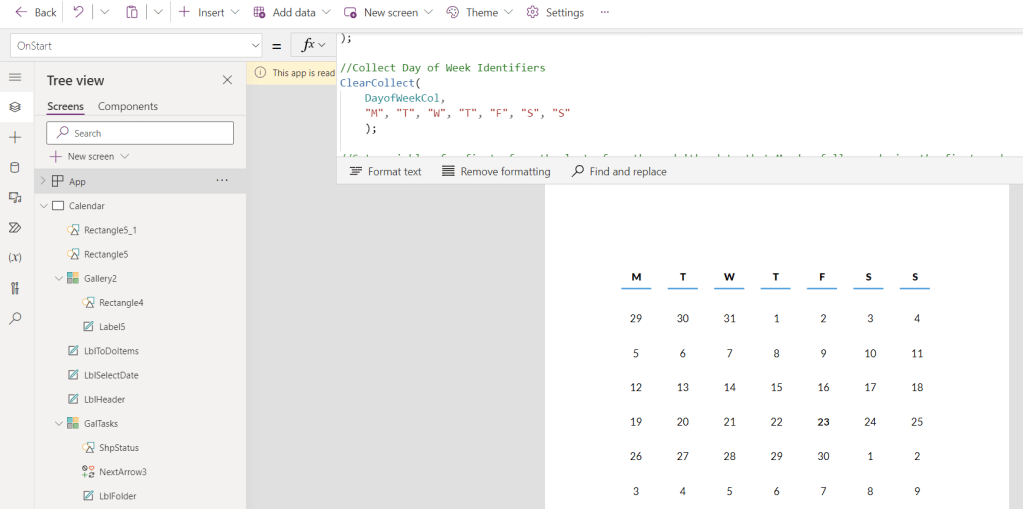The width and height of the screenshot is (1023, 509).
Task: Click the fx formula button
Action: (313, 45)
